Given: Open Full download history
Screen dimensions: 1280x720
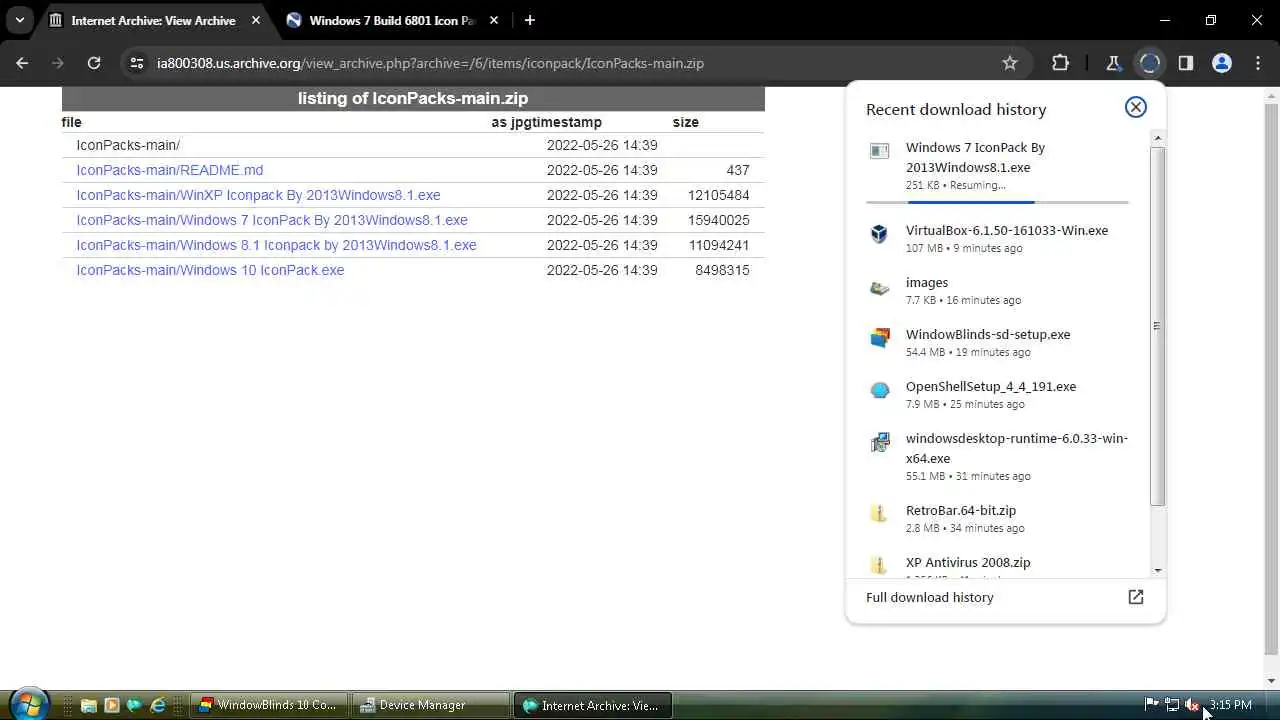Looking at the screenshot, I should coord(930,597).
